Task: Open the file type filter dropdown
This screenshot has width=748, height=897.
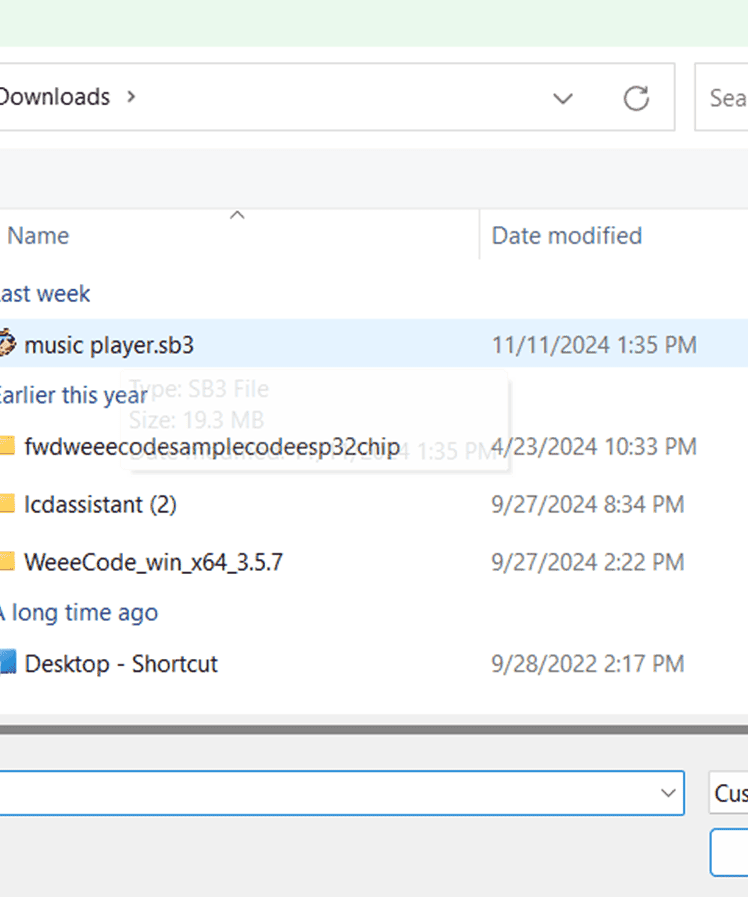Action: click(728, 793)
